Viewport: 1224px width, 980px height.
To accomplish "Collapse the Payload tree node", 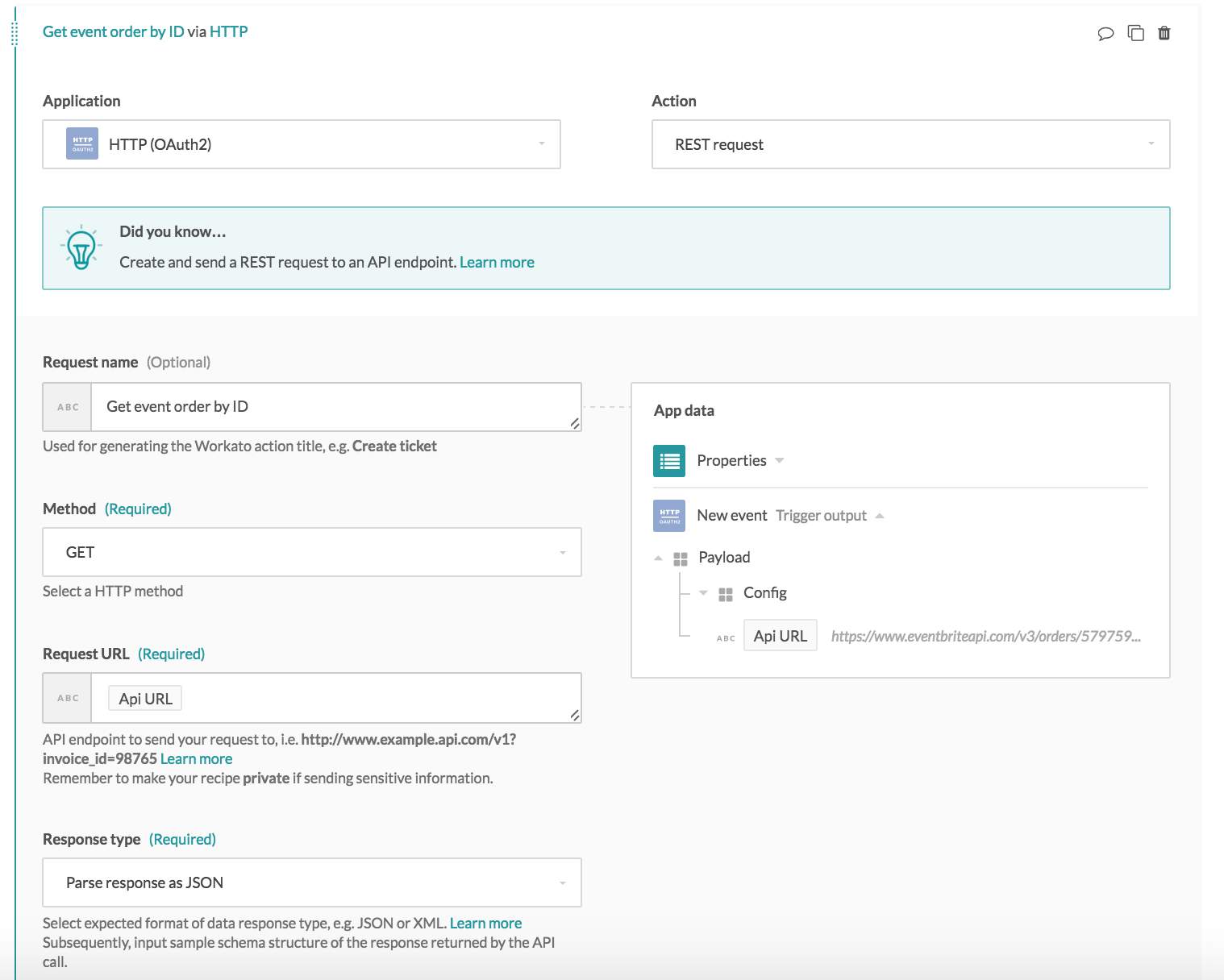I will click(x=658, y=558).
